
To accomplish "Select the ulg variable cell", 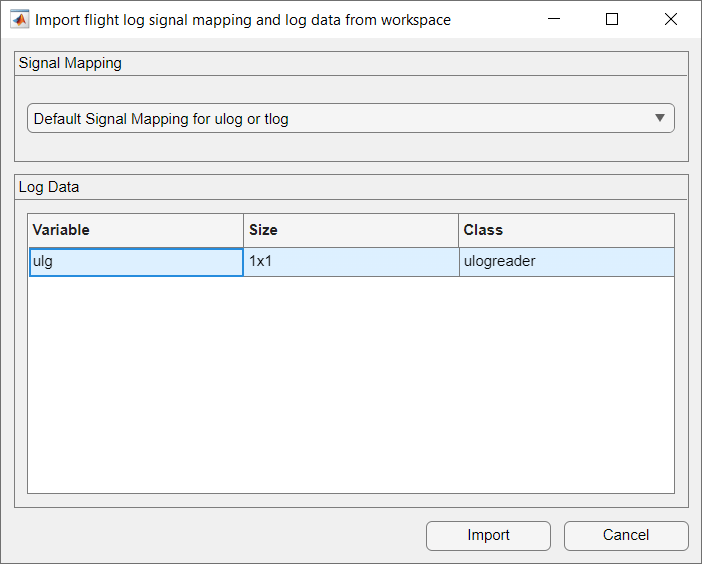I will 136,262.
